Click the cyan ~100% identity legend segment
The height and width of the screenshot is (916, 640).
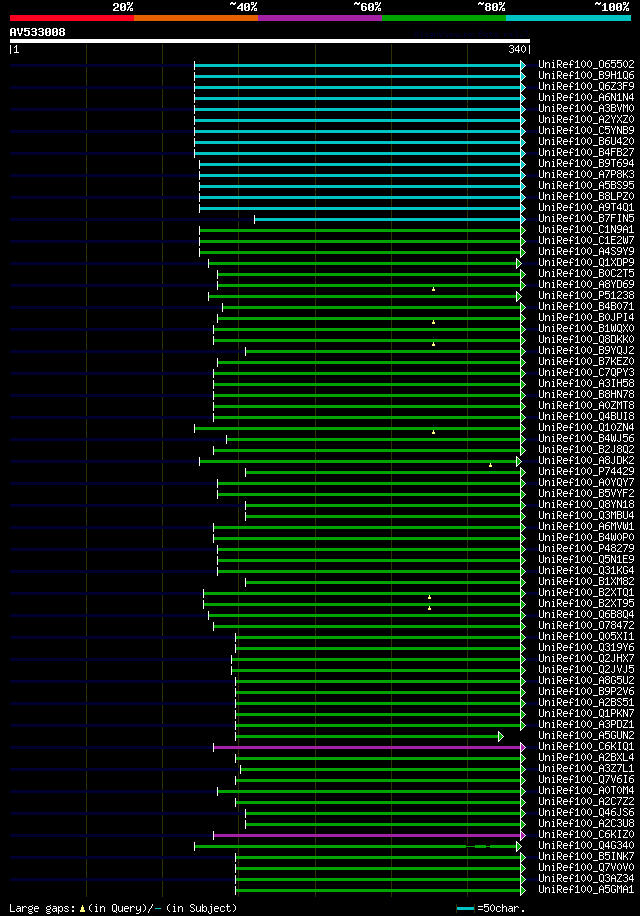point(568,18)
